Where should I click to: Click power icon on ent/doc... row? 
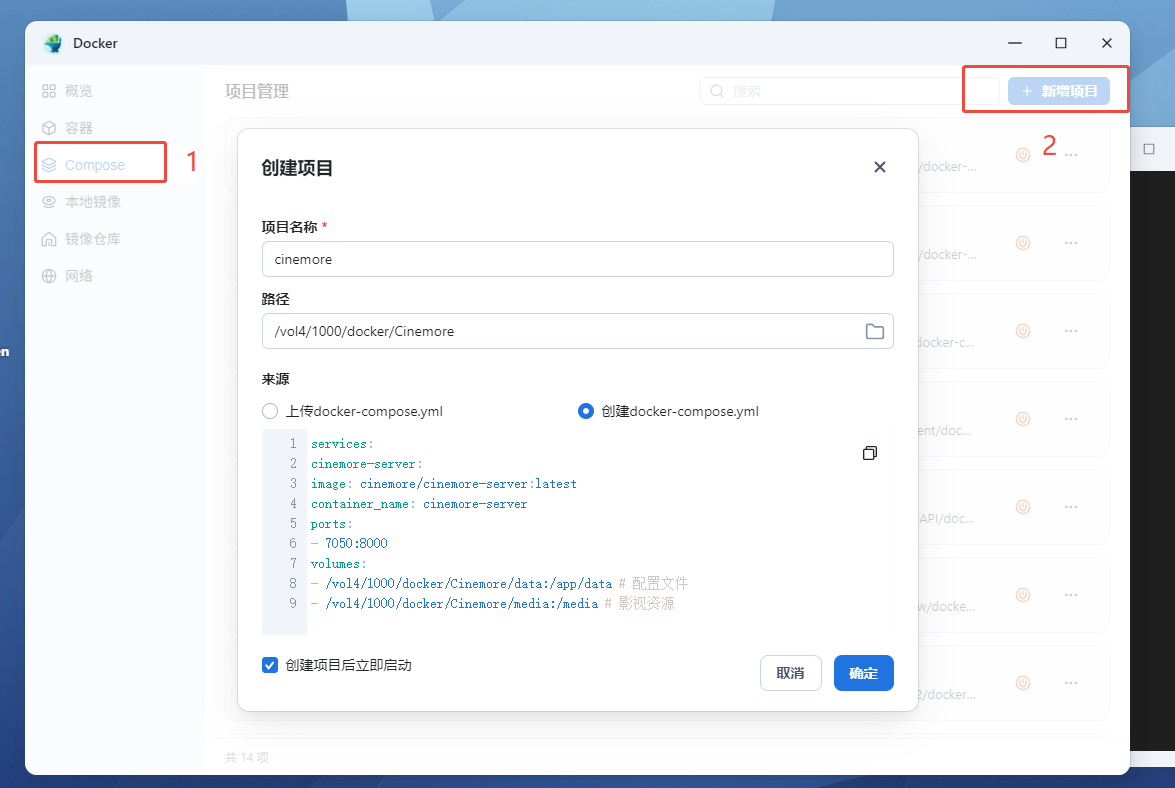pos(1023,419)
